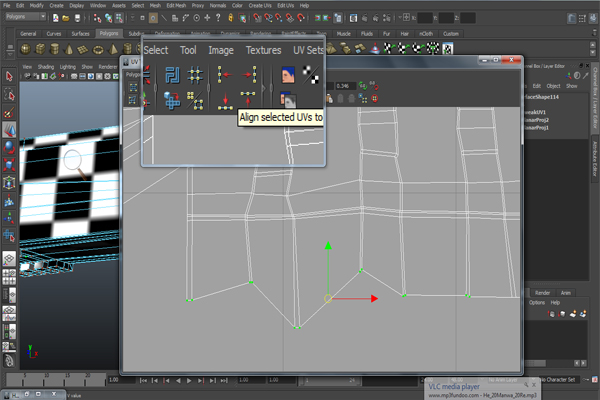
Task: Go to start of playback range
Action: [x=143, y=380]
